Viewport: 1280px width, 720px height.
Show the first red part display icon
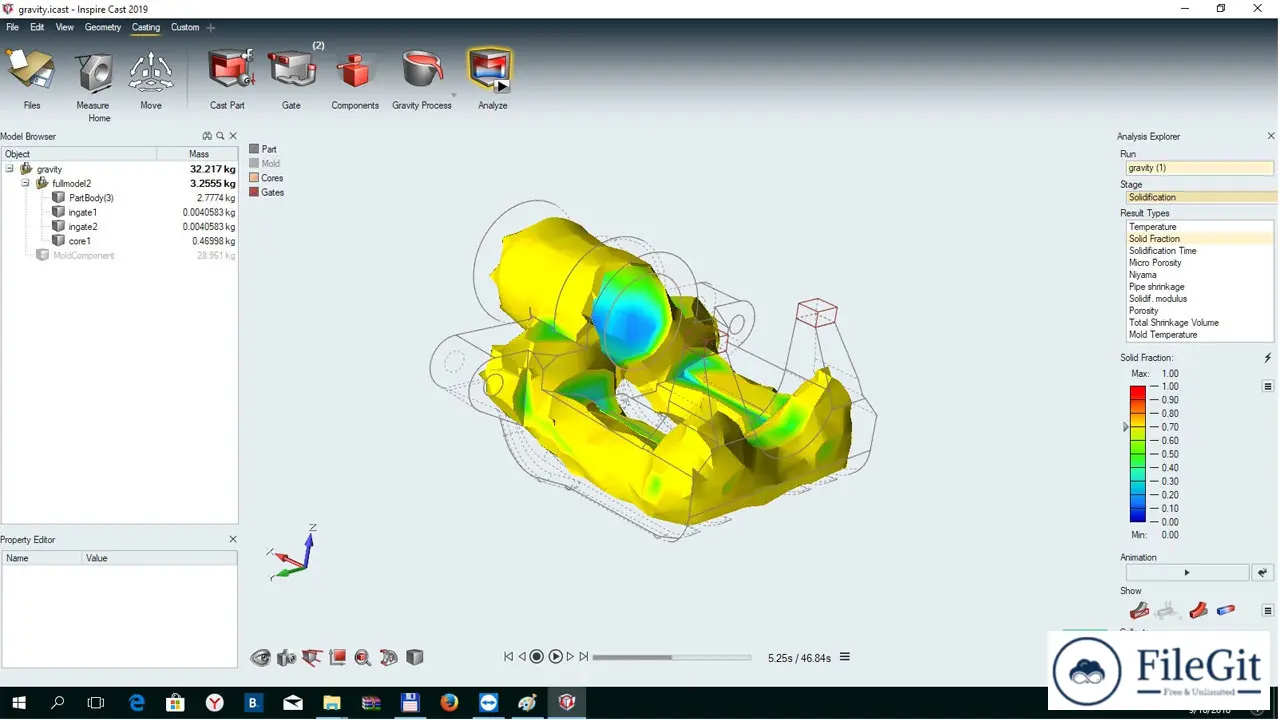click(1139, 610)
